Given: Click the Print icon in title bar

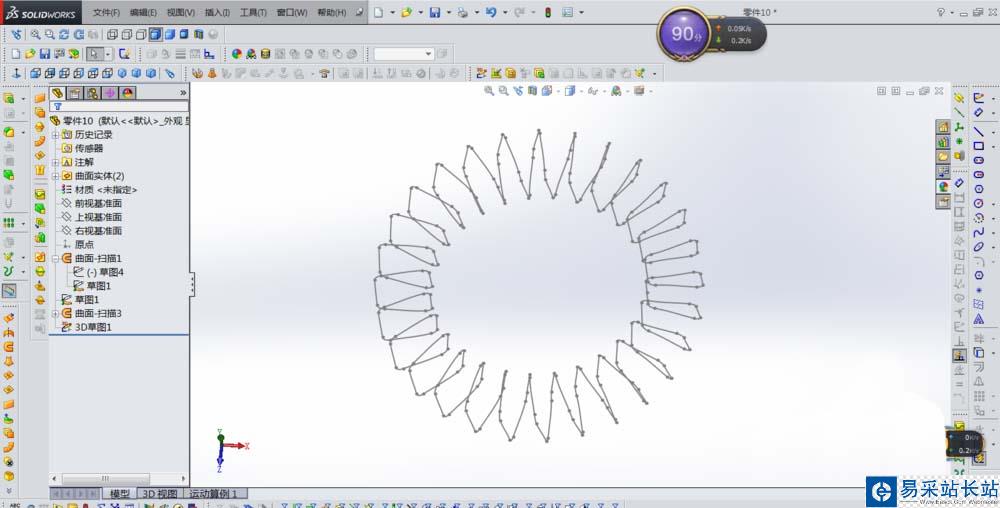Looking at the screenshot, I should (x=463, y=12).
